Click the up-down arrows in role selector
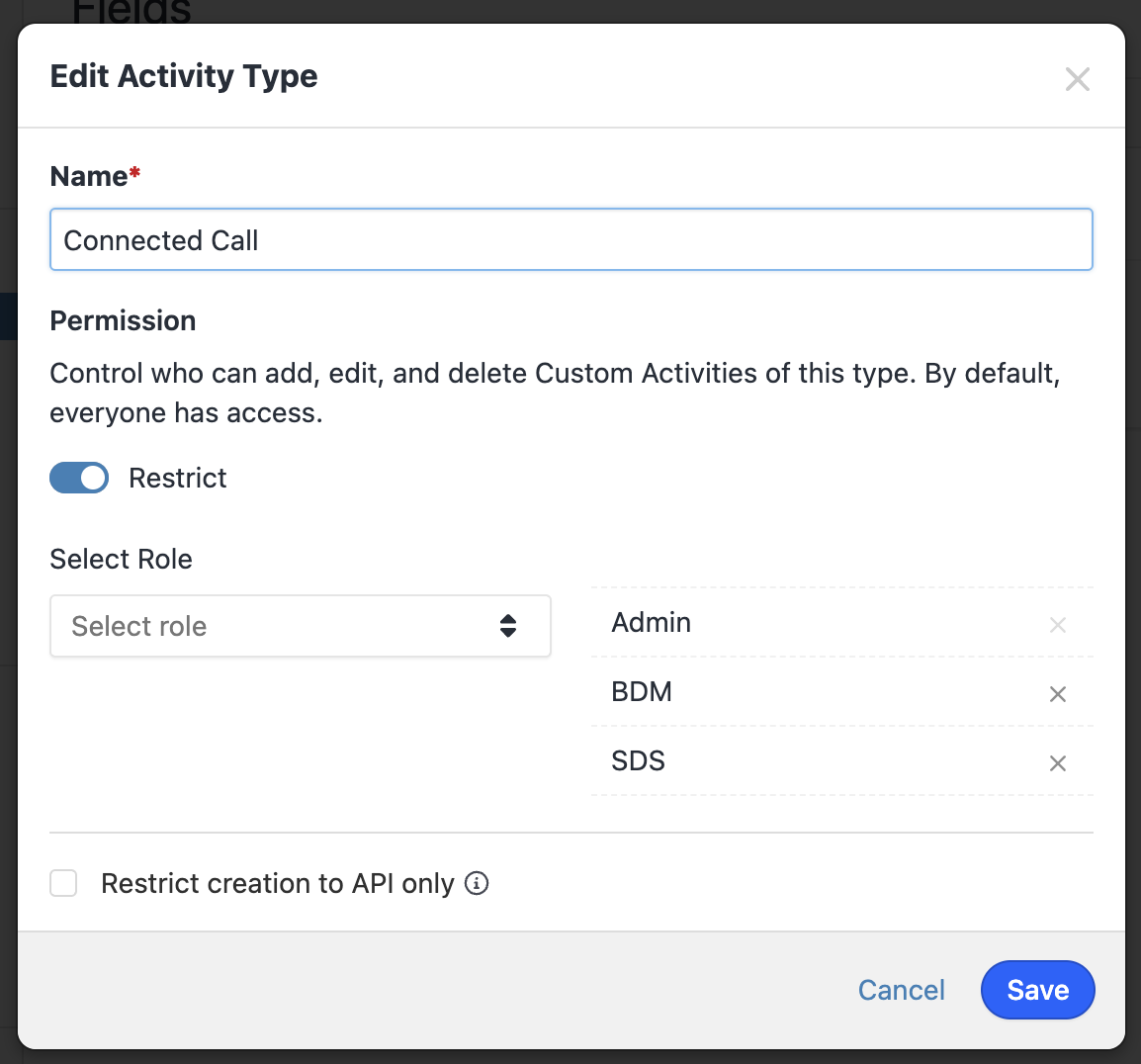Viewport: 1141px width, 1064px height. click(508, 626)
